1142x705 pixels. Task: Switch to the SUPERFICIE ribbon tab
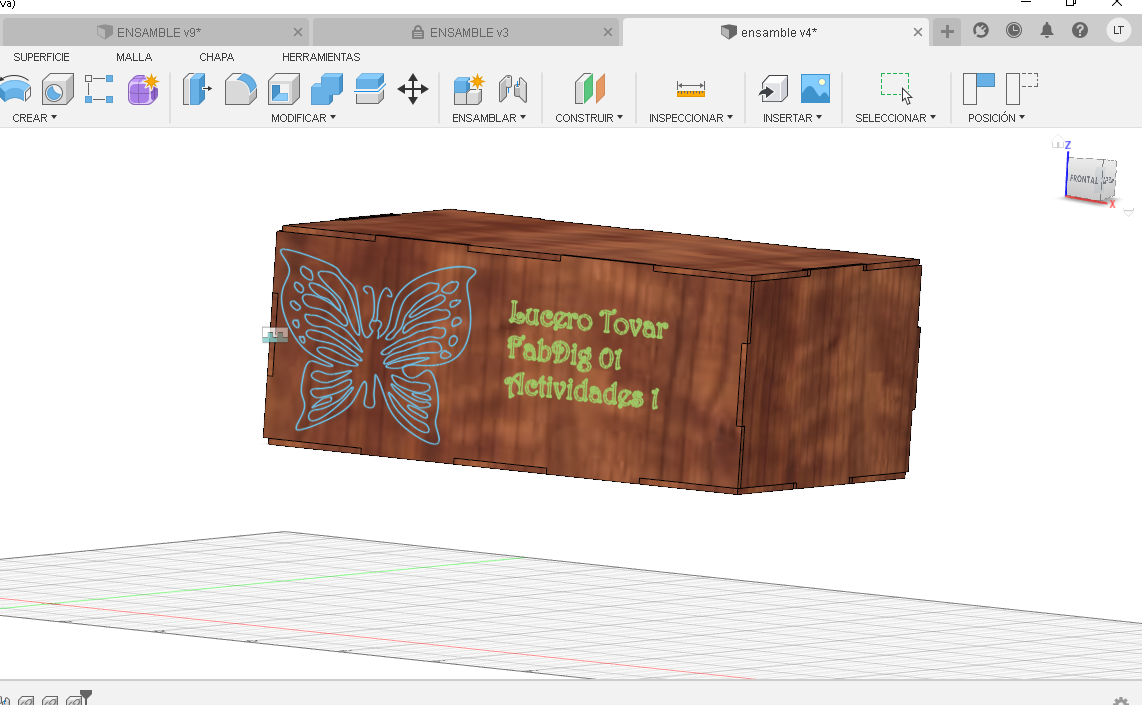click(x=42, y=57)
